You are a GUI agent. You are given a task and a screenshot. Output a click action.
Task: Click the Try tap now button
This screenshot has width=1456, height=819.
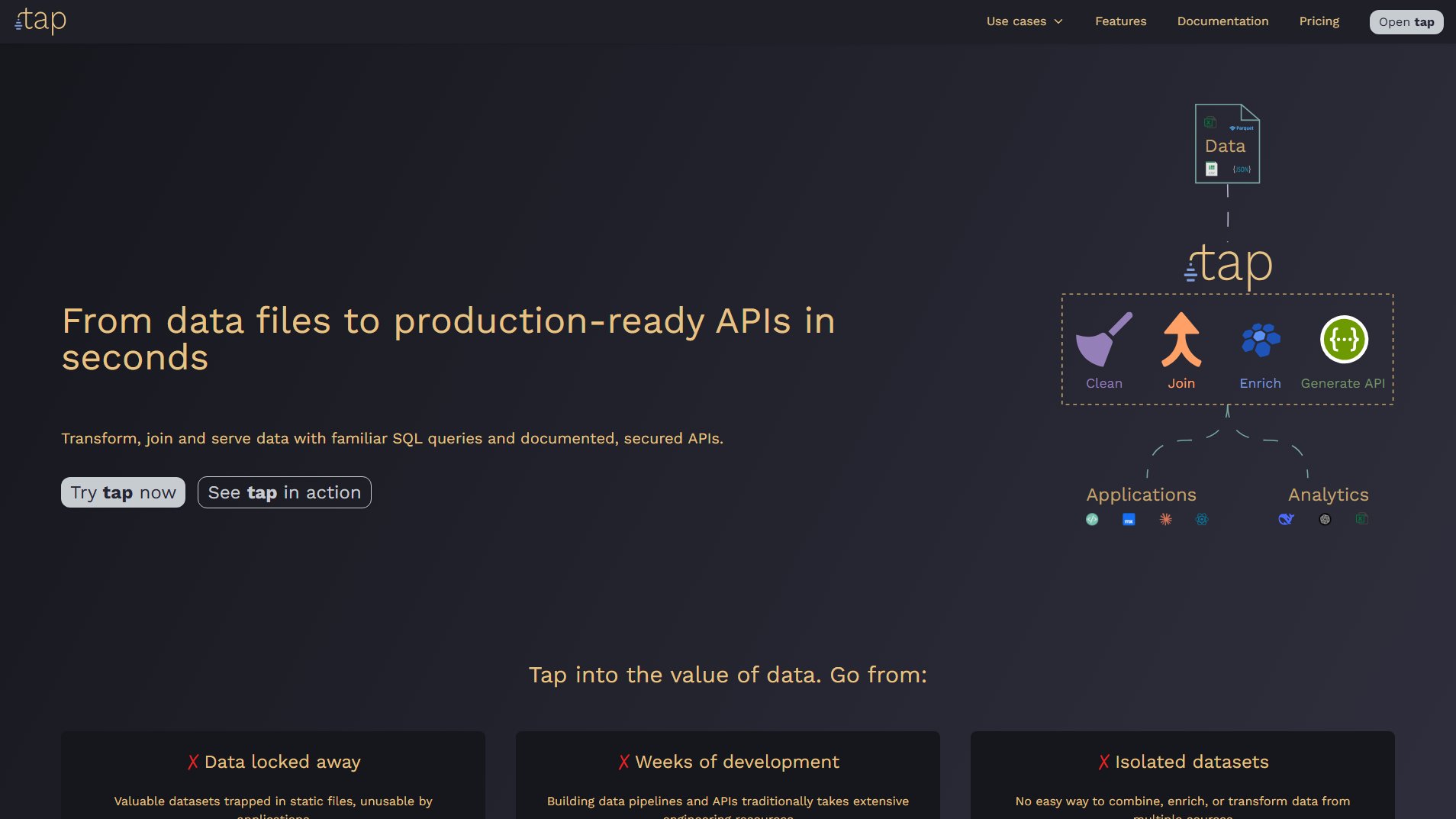coord(122,492)
